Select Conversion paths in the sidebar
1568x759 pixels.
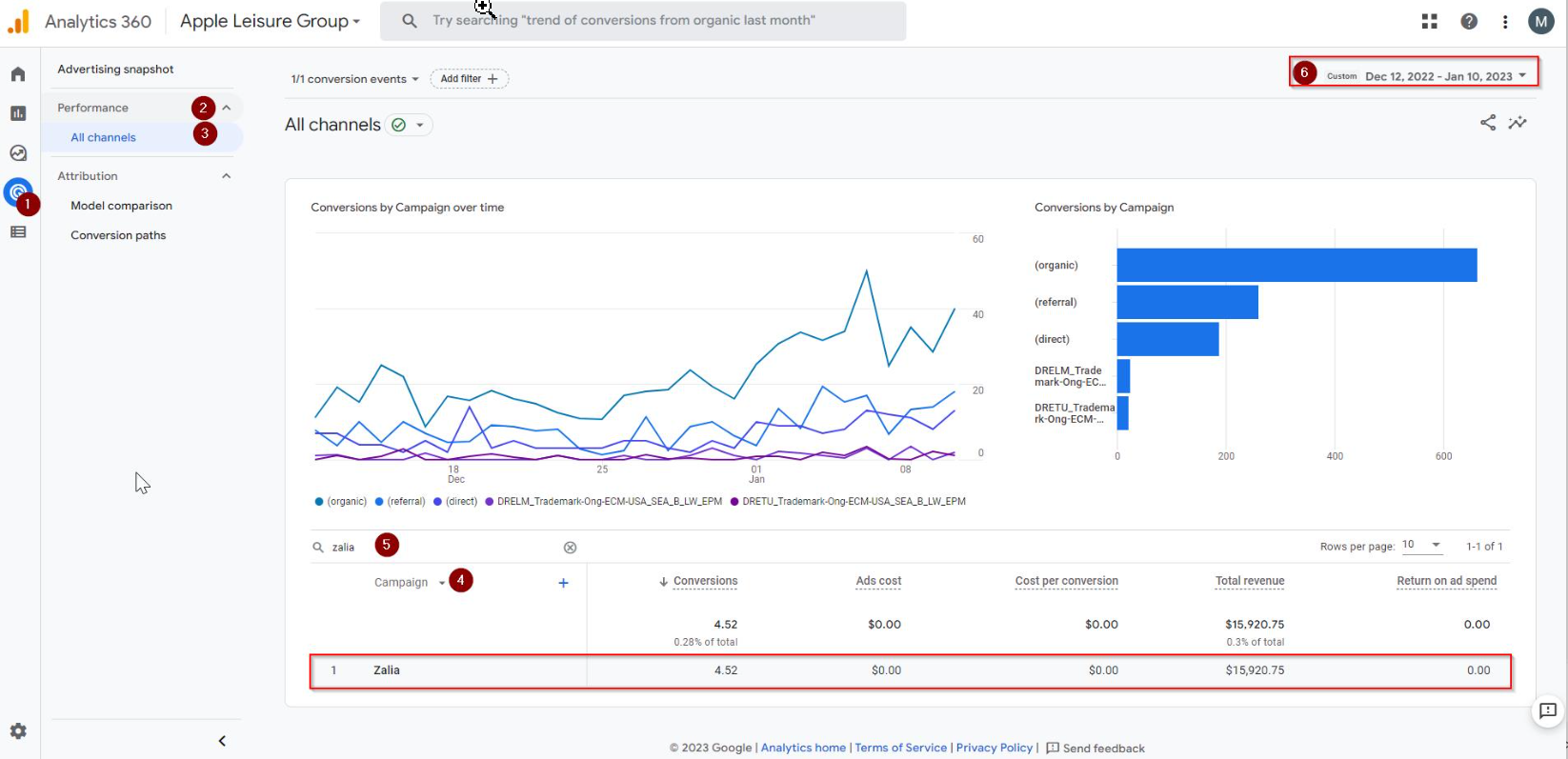(x=118, y=235)
